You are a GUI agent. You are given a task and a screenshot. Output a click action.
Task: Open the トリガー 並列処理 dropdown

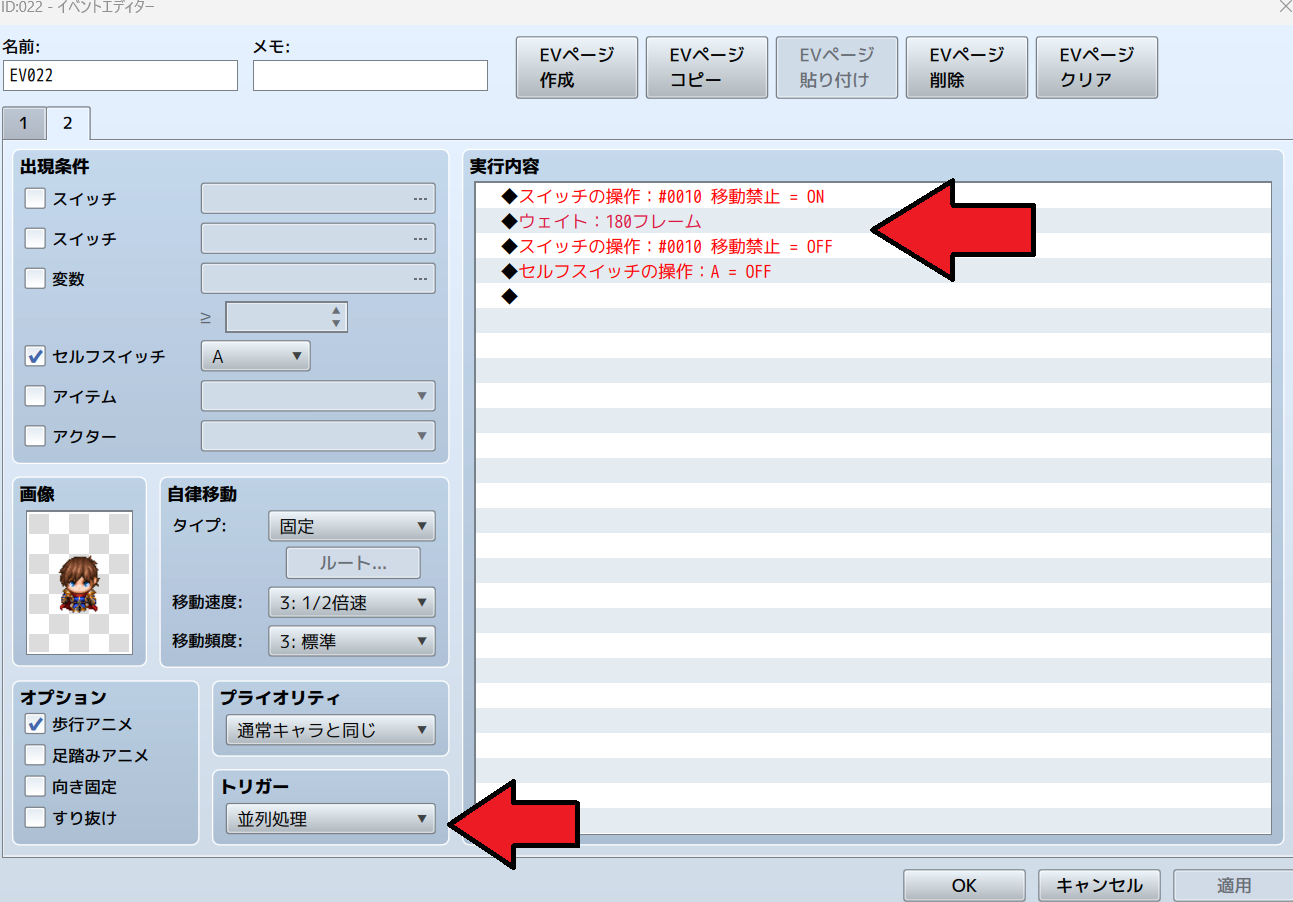point(330,819)
